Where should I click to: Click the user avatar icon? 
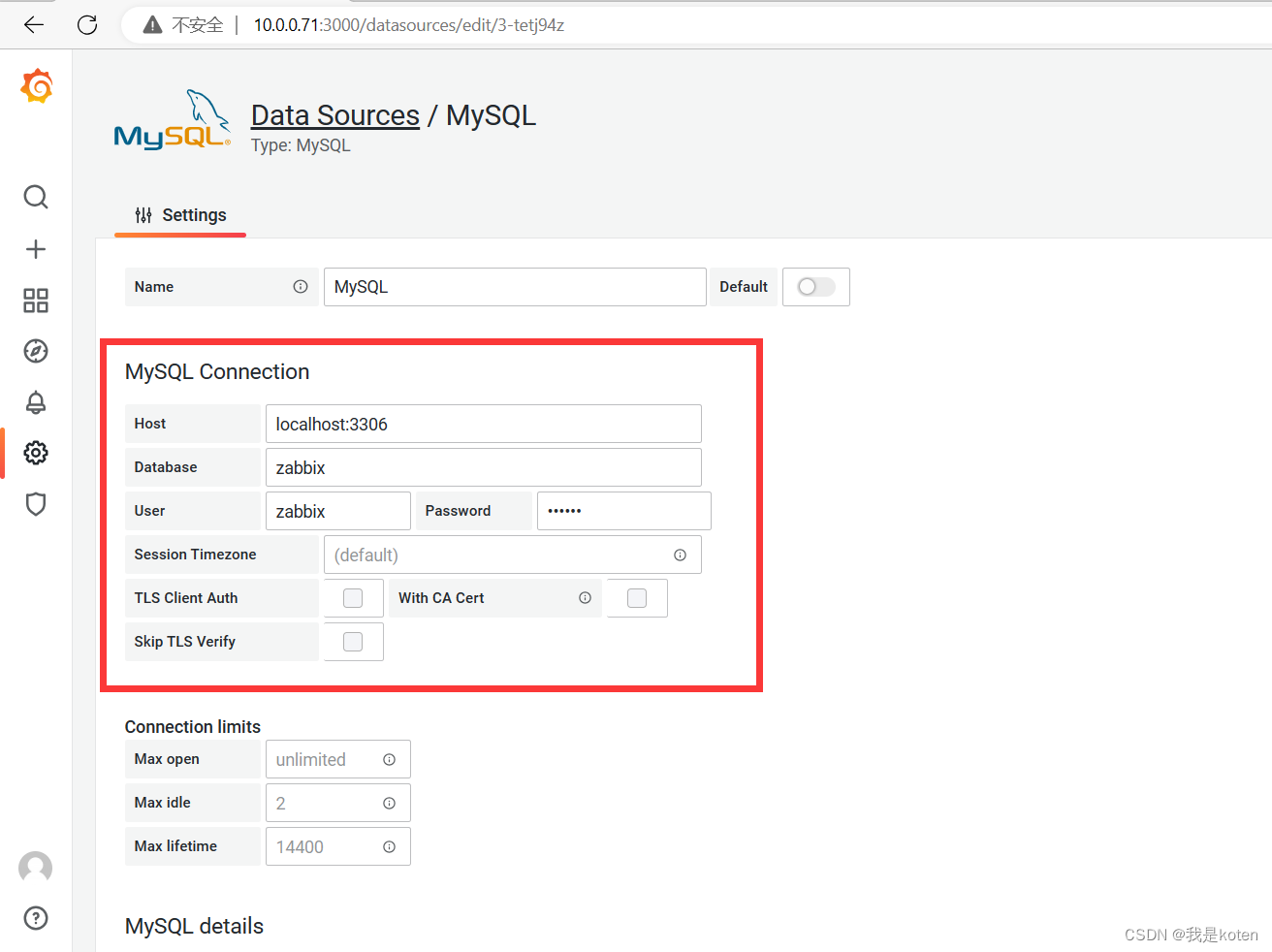coord(36,868)
